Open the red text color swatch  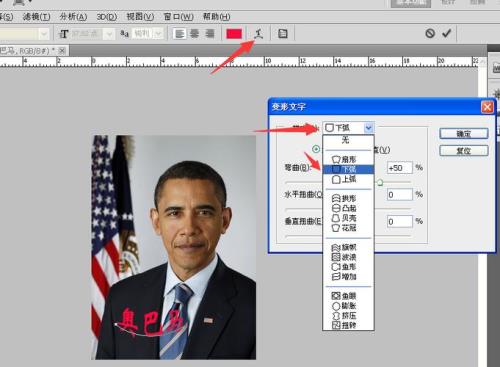point(234,34)
